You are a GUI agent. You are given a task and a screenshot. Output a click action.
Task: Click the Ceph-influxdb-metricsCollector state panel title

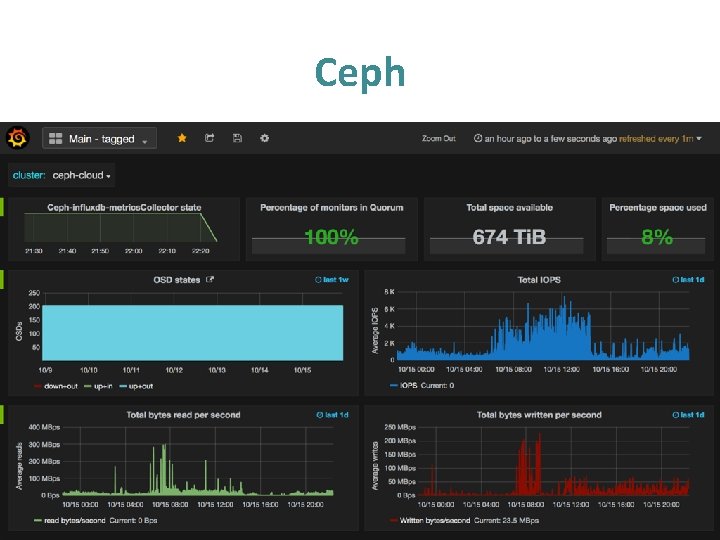click(124, 208)
